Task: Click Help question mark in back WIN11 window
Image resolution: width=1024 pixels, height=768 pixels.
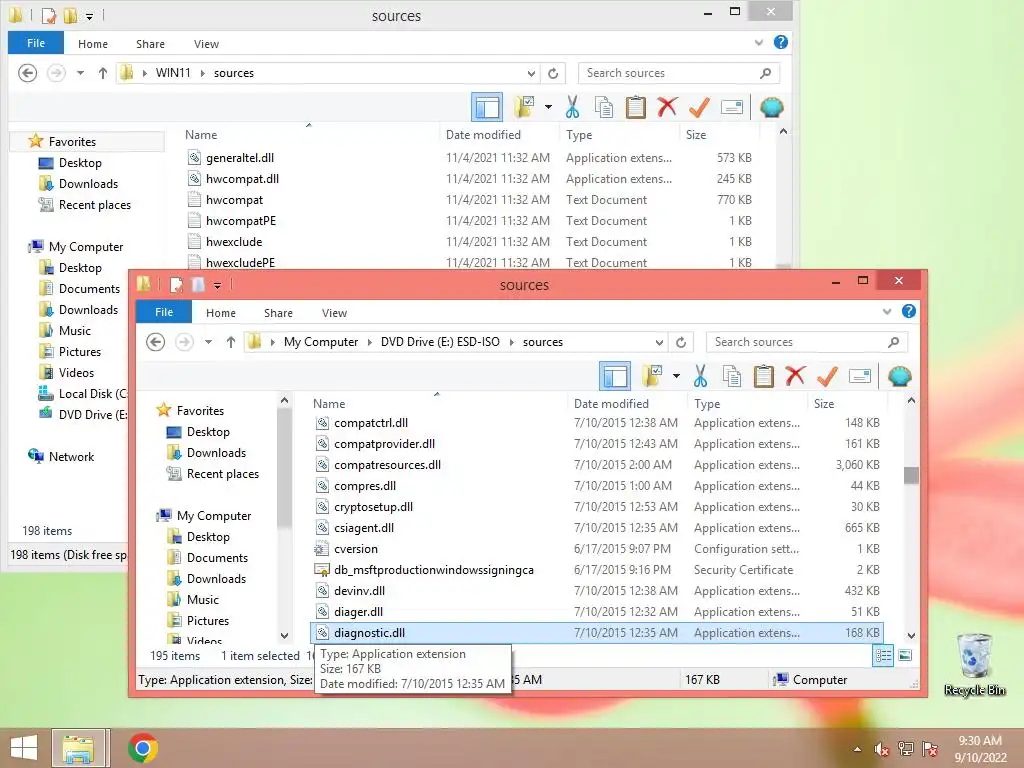Action: pyautogui.click(x=780, y=42)
